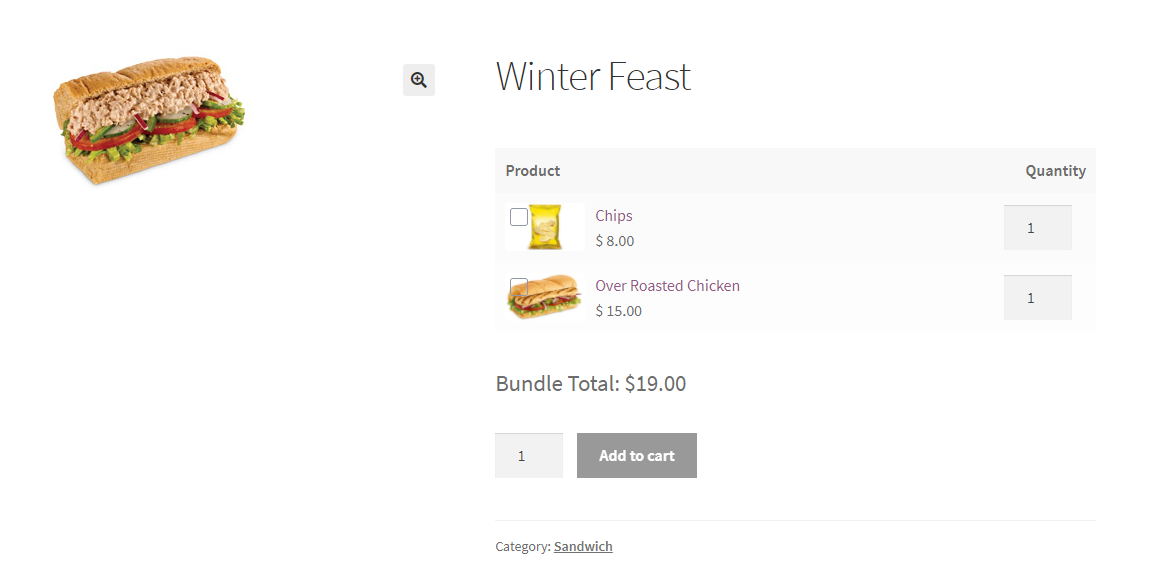Click the Chips price $ 8.00
1156x572 pixels.
(x=615, y=241)
